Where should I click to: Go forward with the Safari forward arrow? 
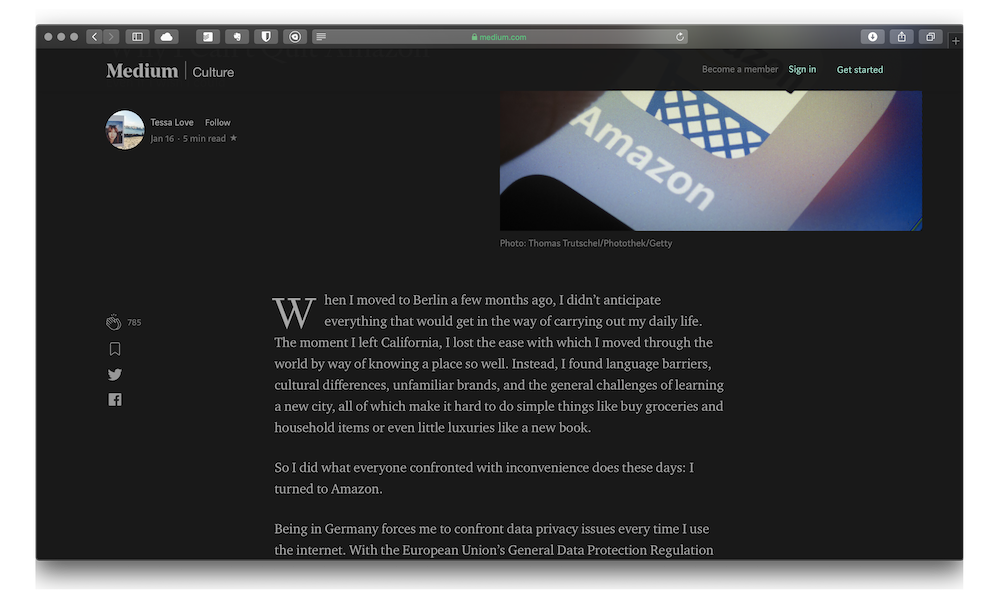click(111, 37)
